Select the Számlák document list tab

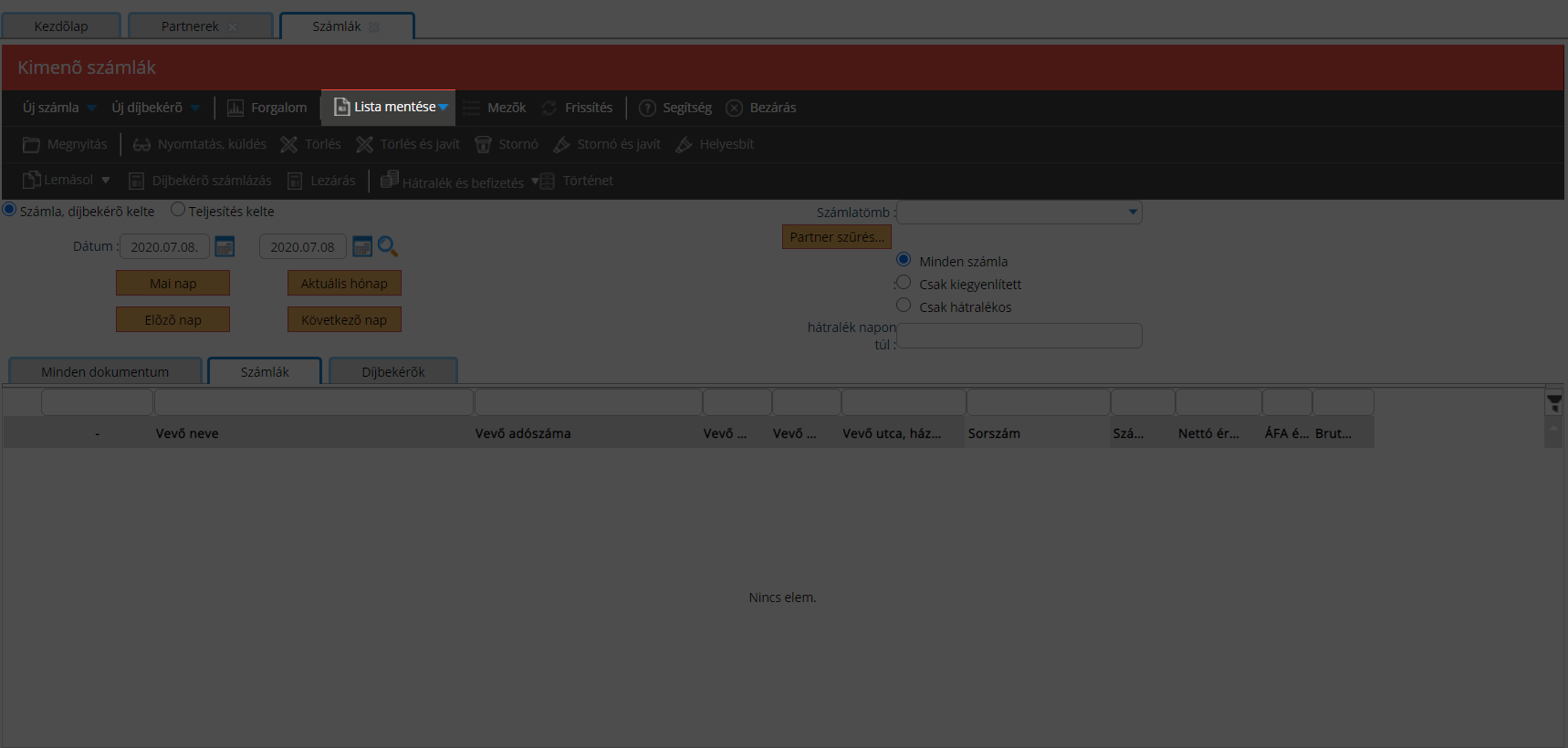(265, 371)
